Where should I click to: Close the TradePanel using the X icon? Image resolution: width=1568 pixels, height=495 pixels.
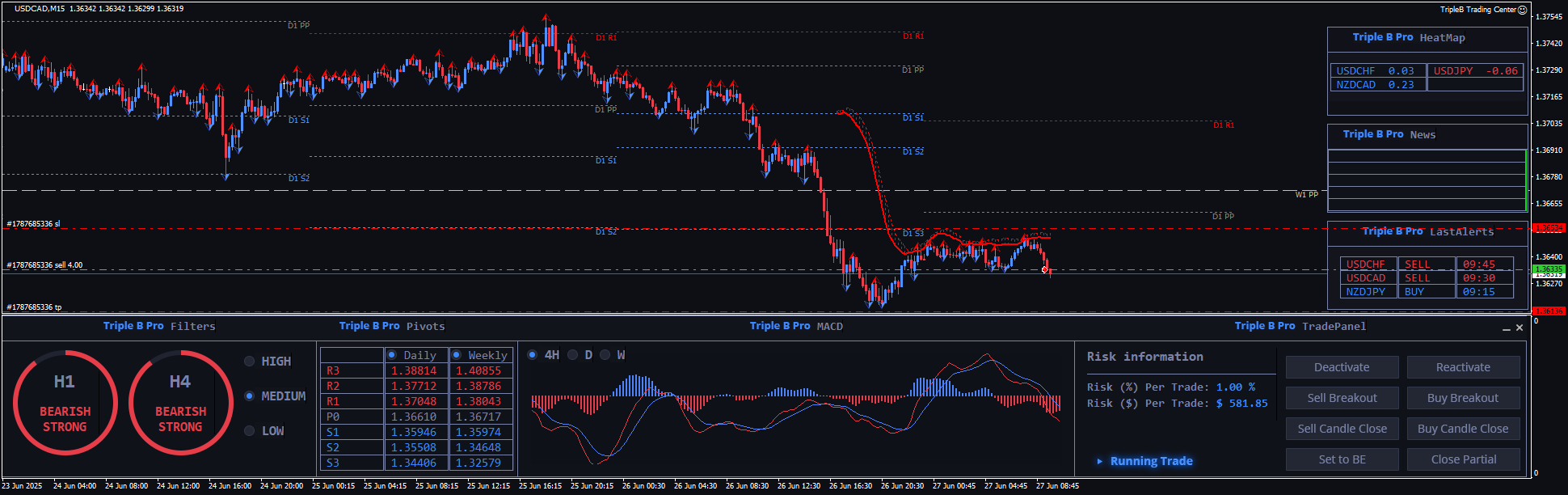point(1520,328)
